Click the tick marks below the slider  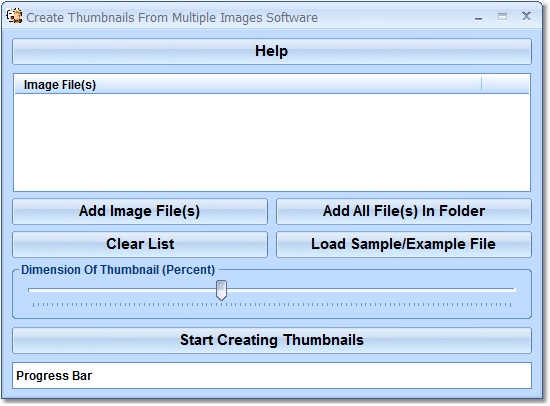point(272,305)
